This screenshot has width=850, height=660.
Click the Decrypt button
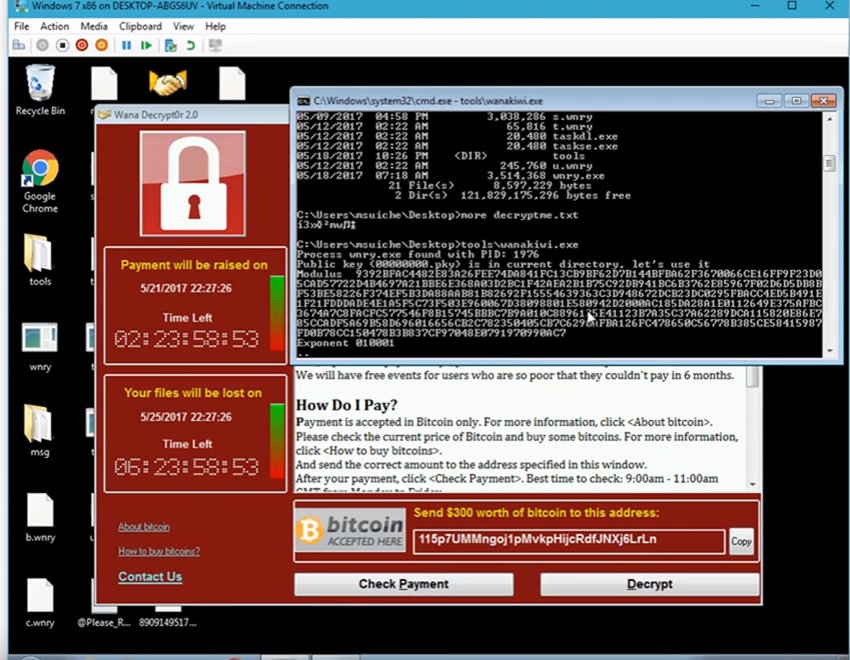[x=649, y=584]
